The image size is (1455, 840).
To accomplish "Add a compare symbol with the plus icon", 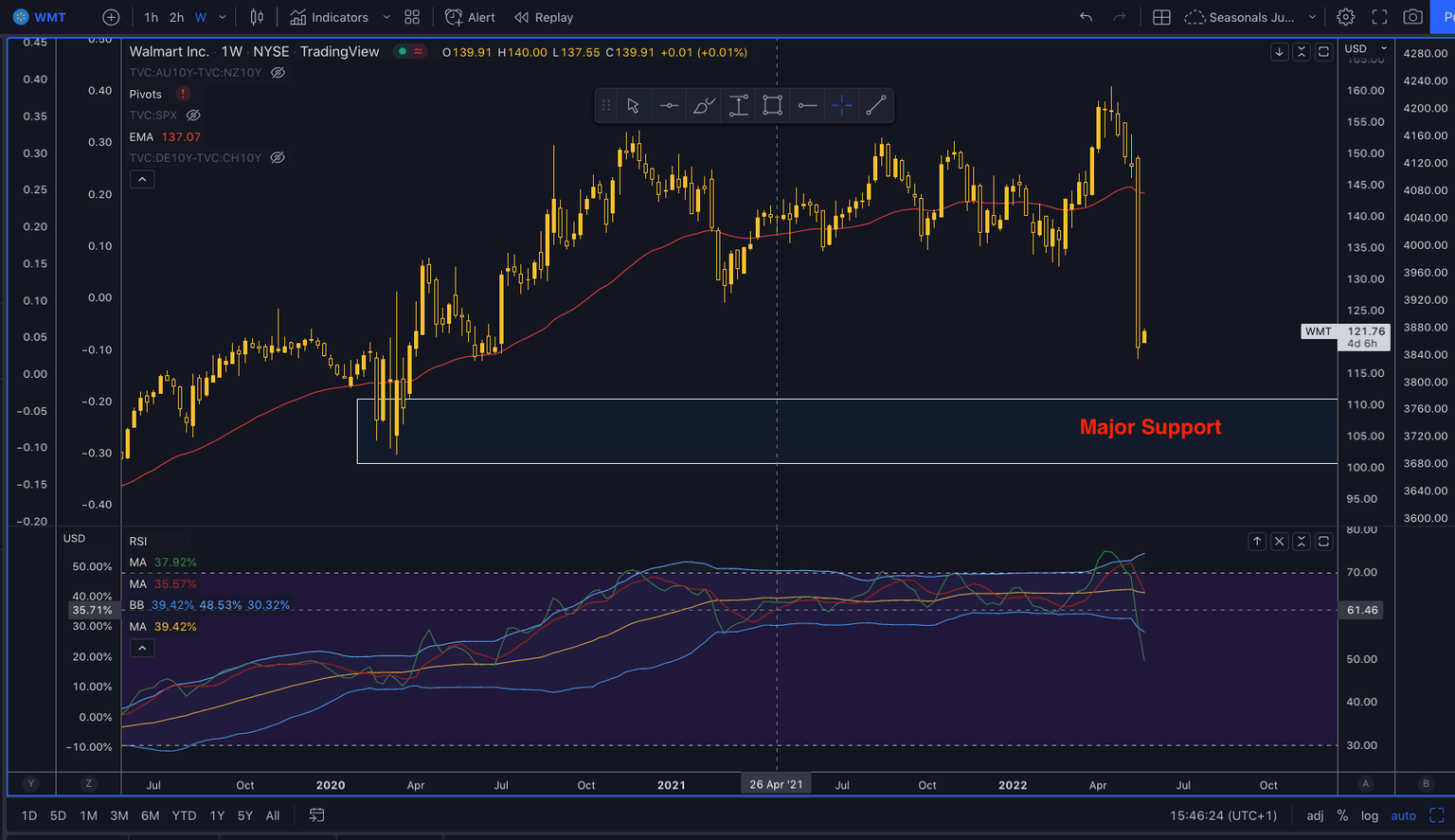I will (x=111, y=17).
